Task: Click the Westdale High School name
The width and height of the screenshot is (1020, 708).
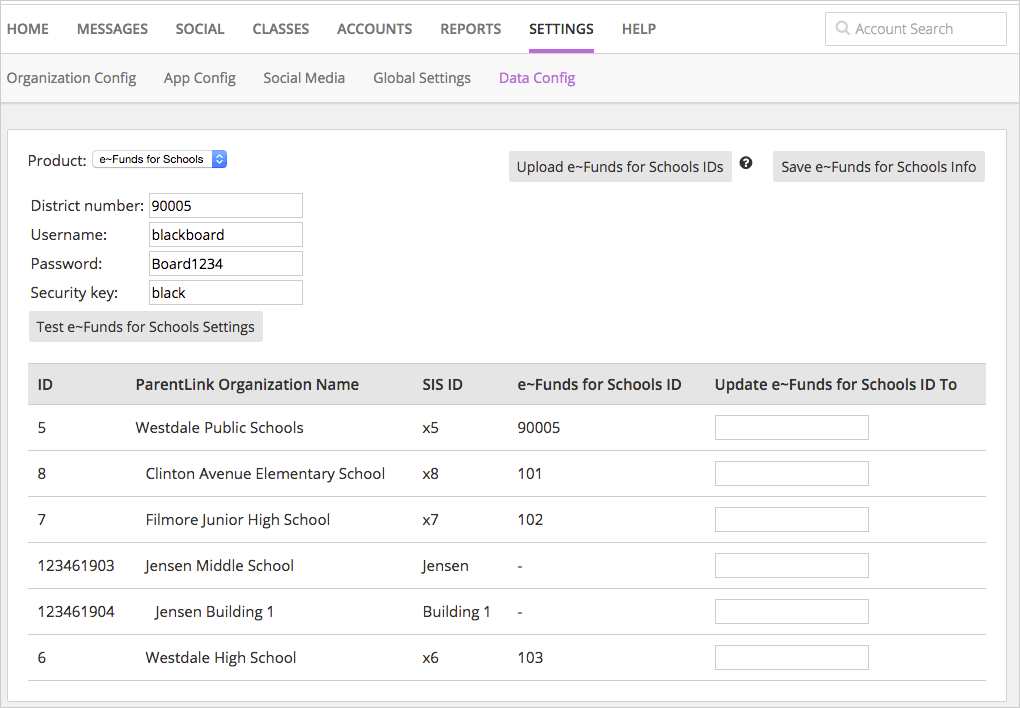Action: coord(221,658)
